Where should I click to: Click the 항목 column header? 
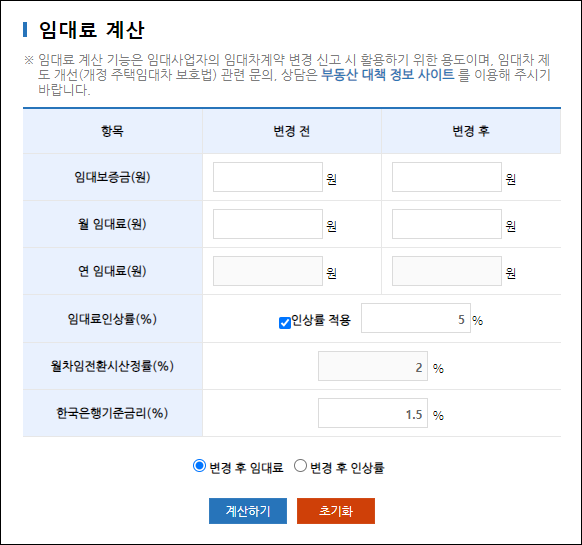[112, 131]
